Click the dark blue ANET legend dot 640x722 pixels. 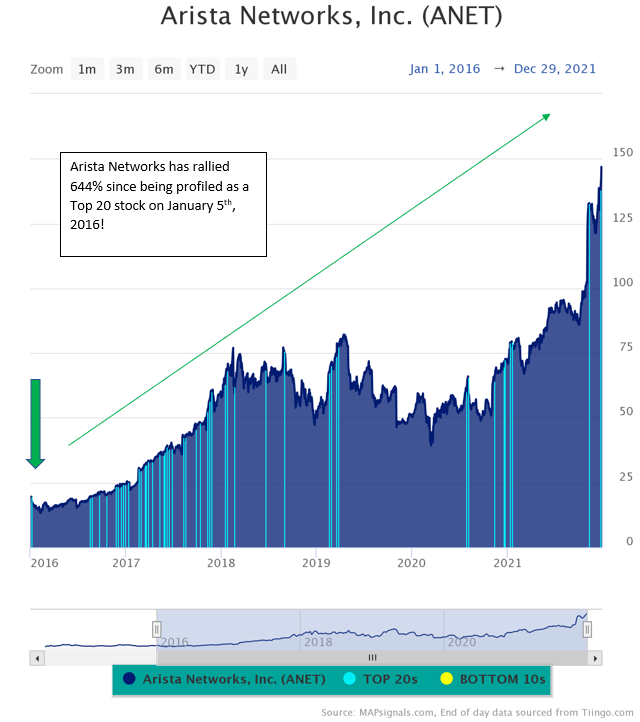click(x=129, y=679)
